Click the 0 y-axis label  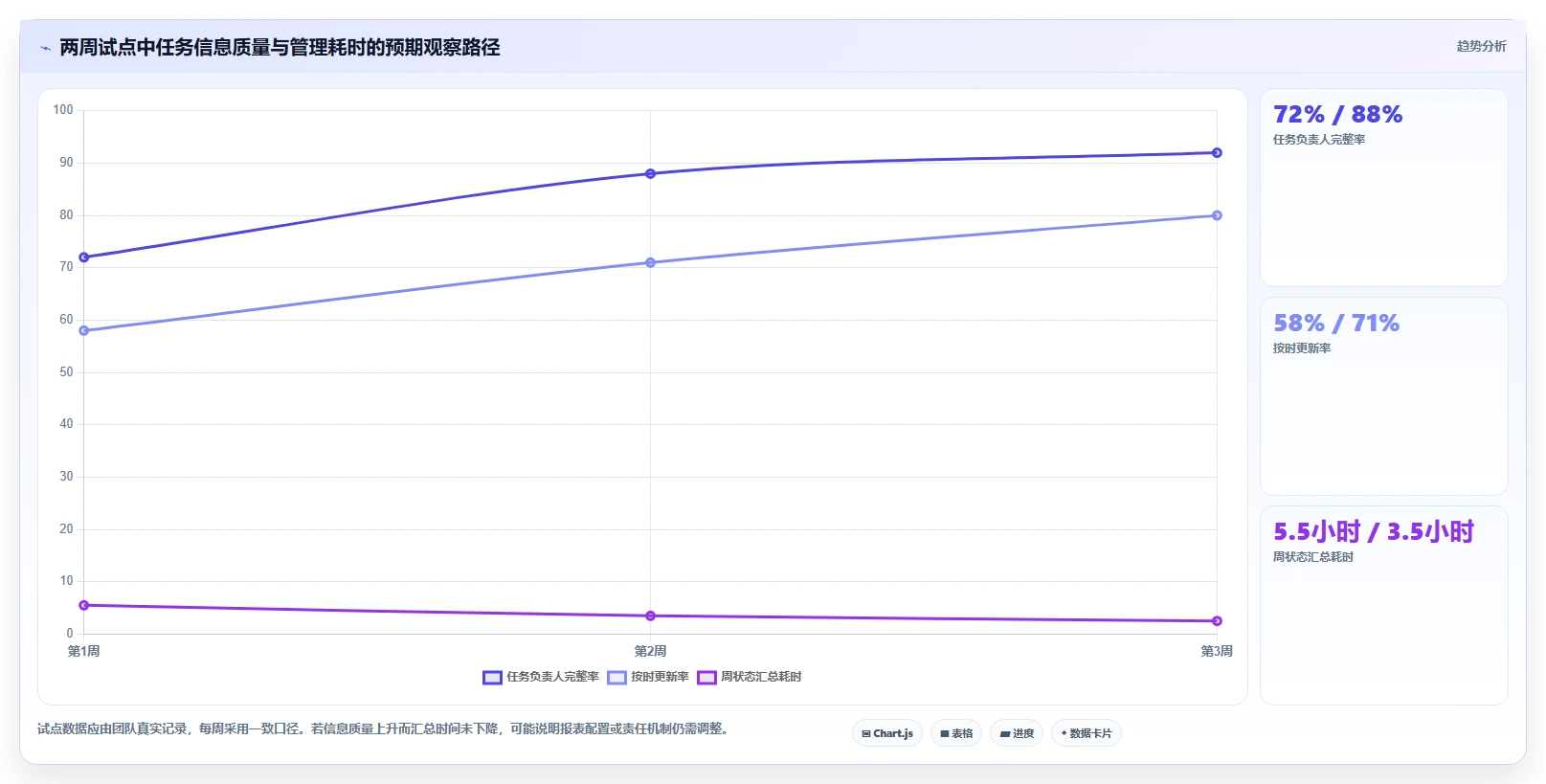pyautogui.click(x=70, y=634)
